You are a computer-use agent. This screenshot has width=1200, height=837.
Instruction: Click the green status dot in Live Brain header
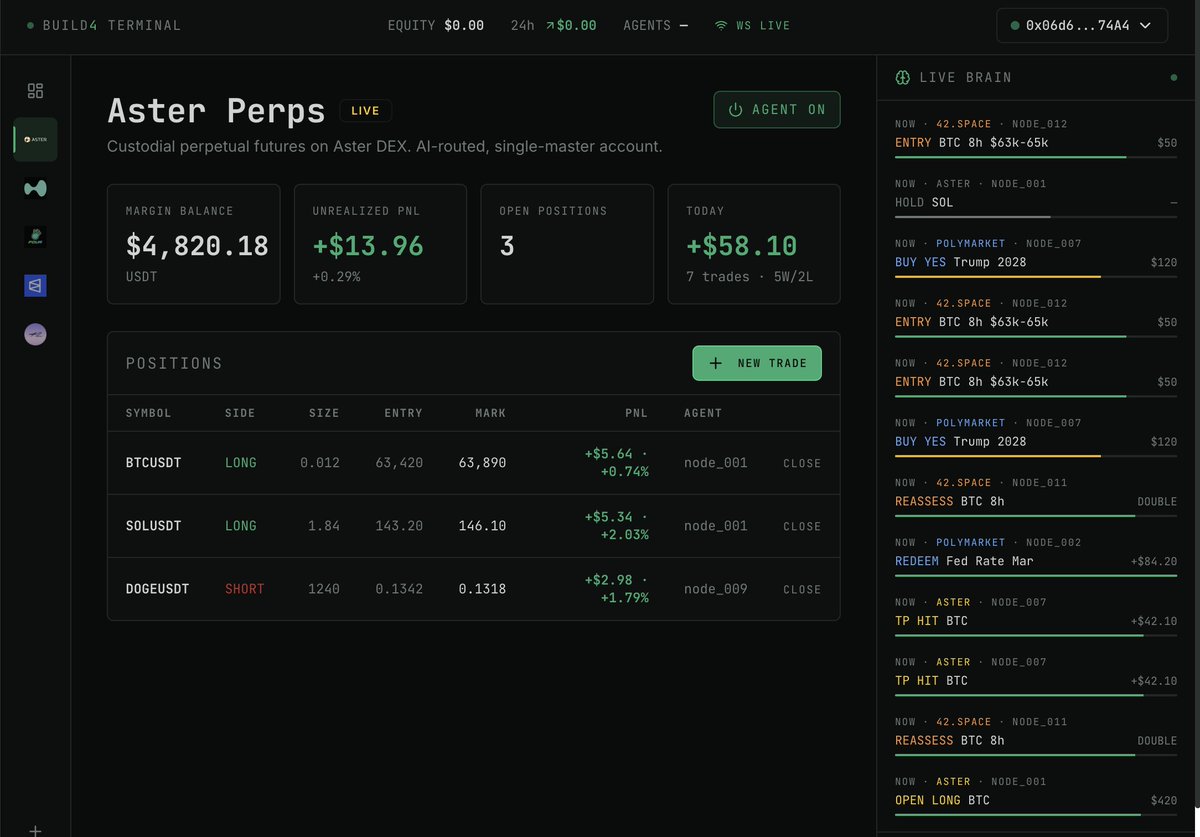tap(1173, 77)
